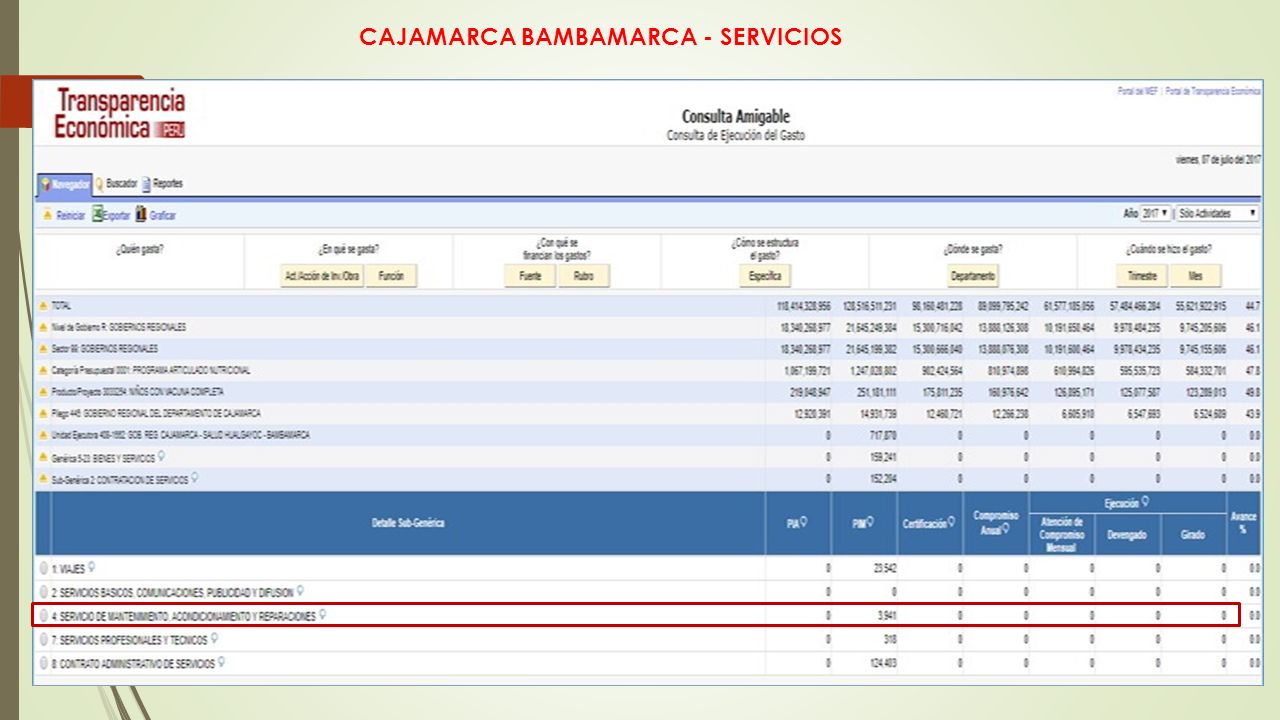Screen dimensions: 1280x720
Task: Open the Portal del MEF link
Action: click(1139, 91)
